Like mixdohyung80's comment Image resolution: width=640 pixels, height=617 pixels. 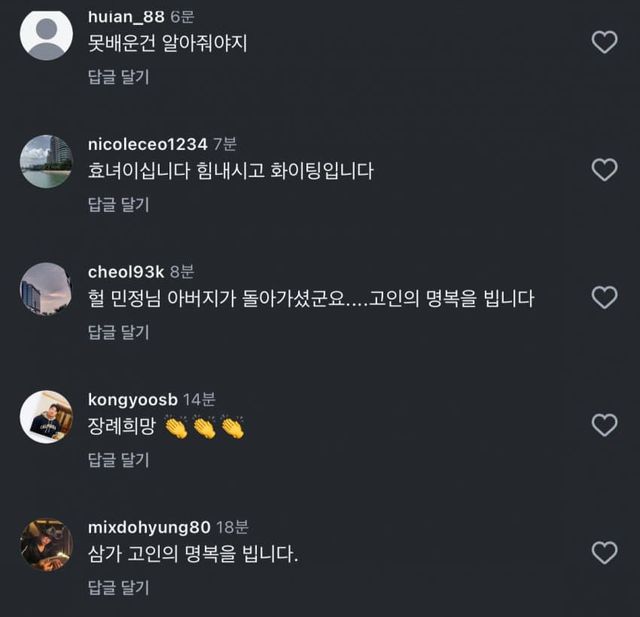pyautogui.click(x=604, y=552)
